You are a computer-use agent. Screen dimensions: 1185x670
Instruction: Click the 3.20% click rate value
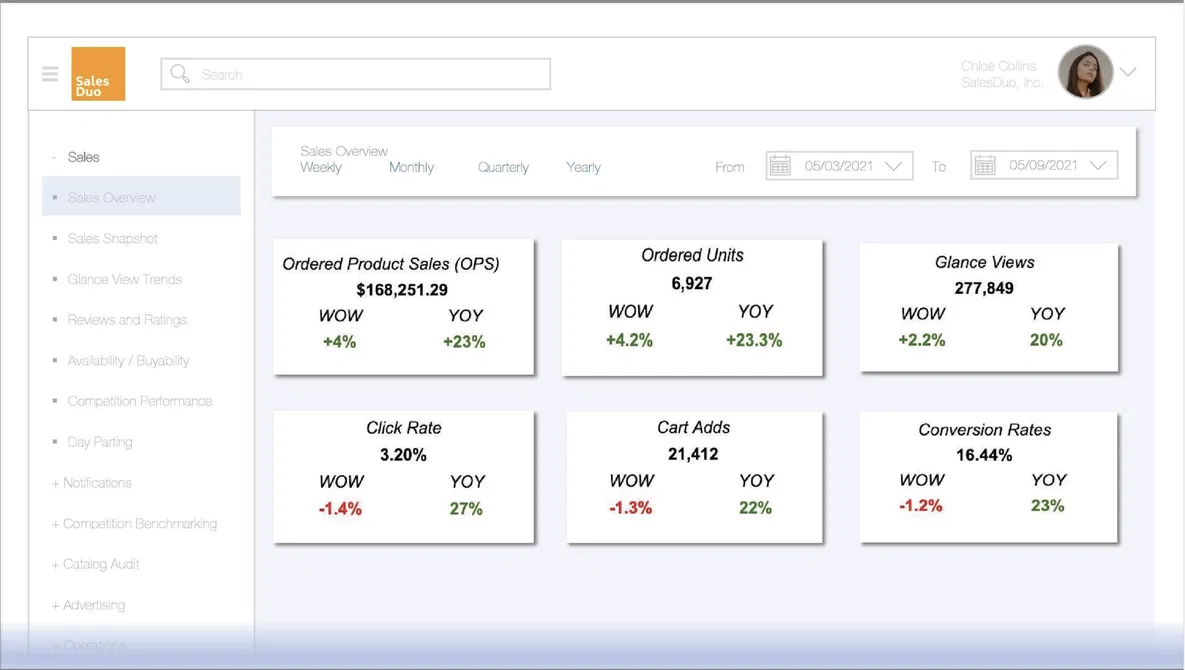(403, 455)
